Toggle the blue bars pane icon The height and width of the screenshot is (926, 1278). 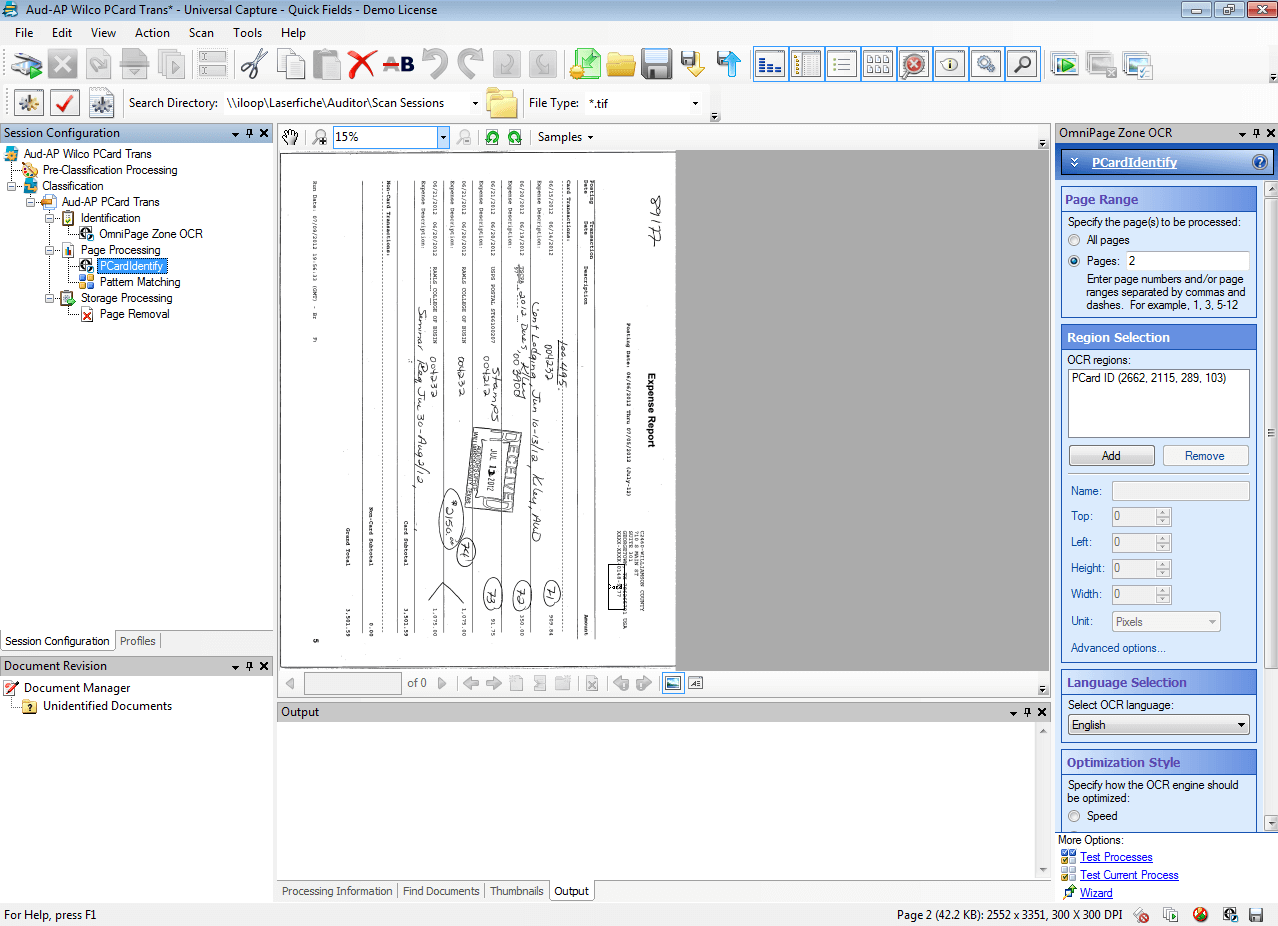770,65
